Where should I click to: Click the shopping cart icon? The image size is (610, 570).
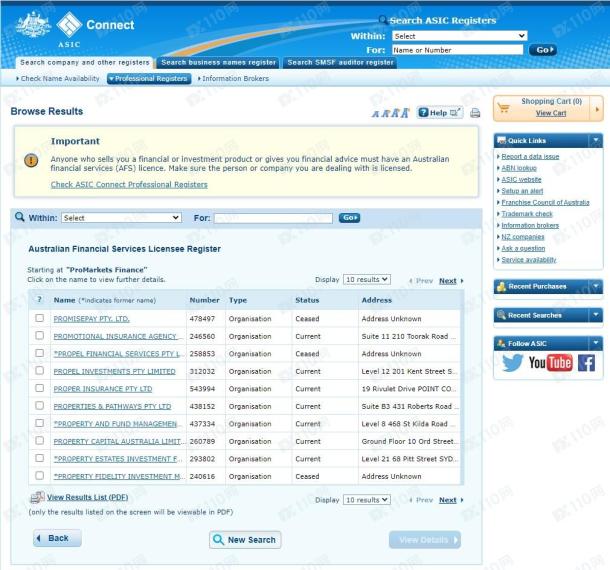(x=504, y=108)
